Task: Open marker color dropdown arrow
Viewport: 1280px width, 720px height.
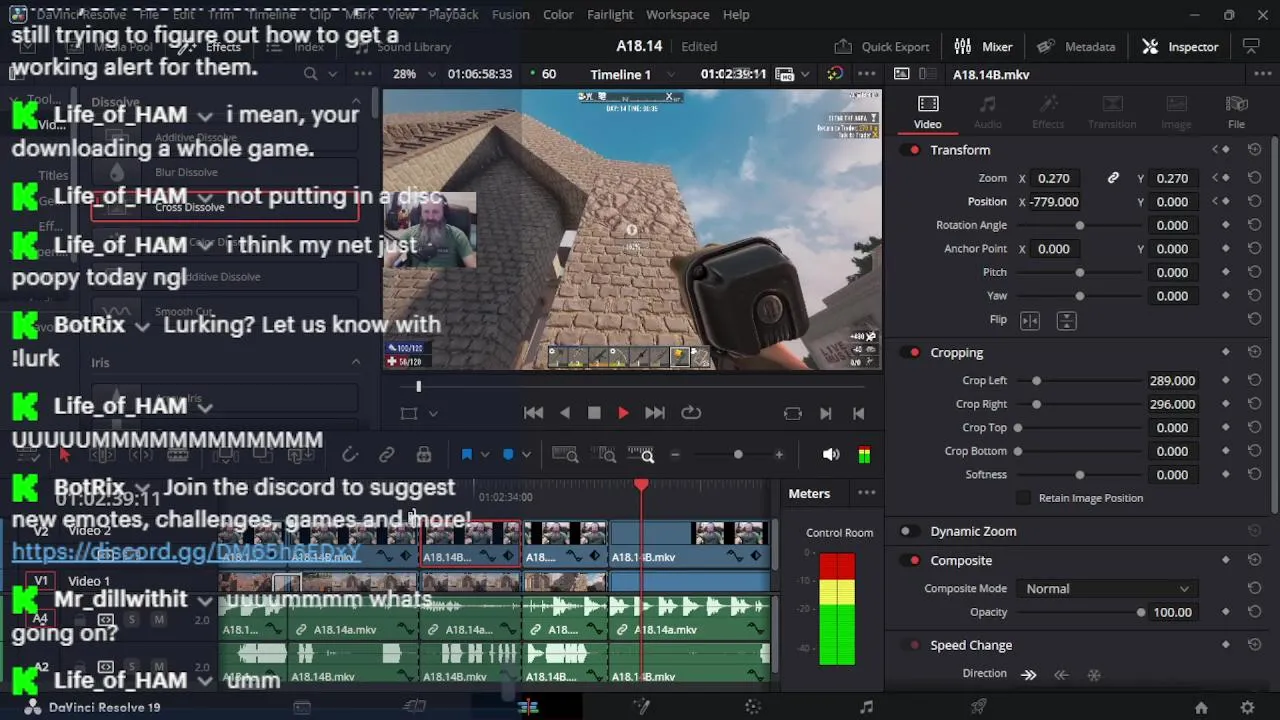Action: click(x=527, y=455)
